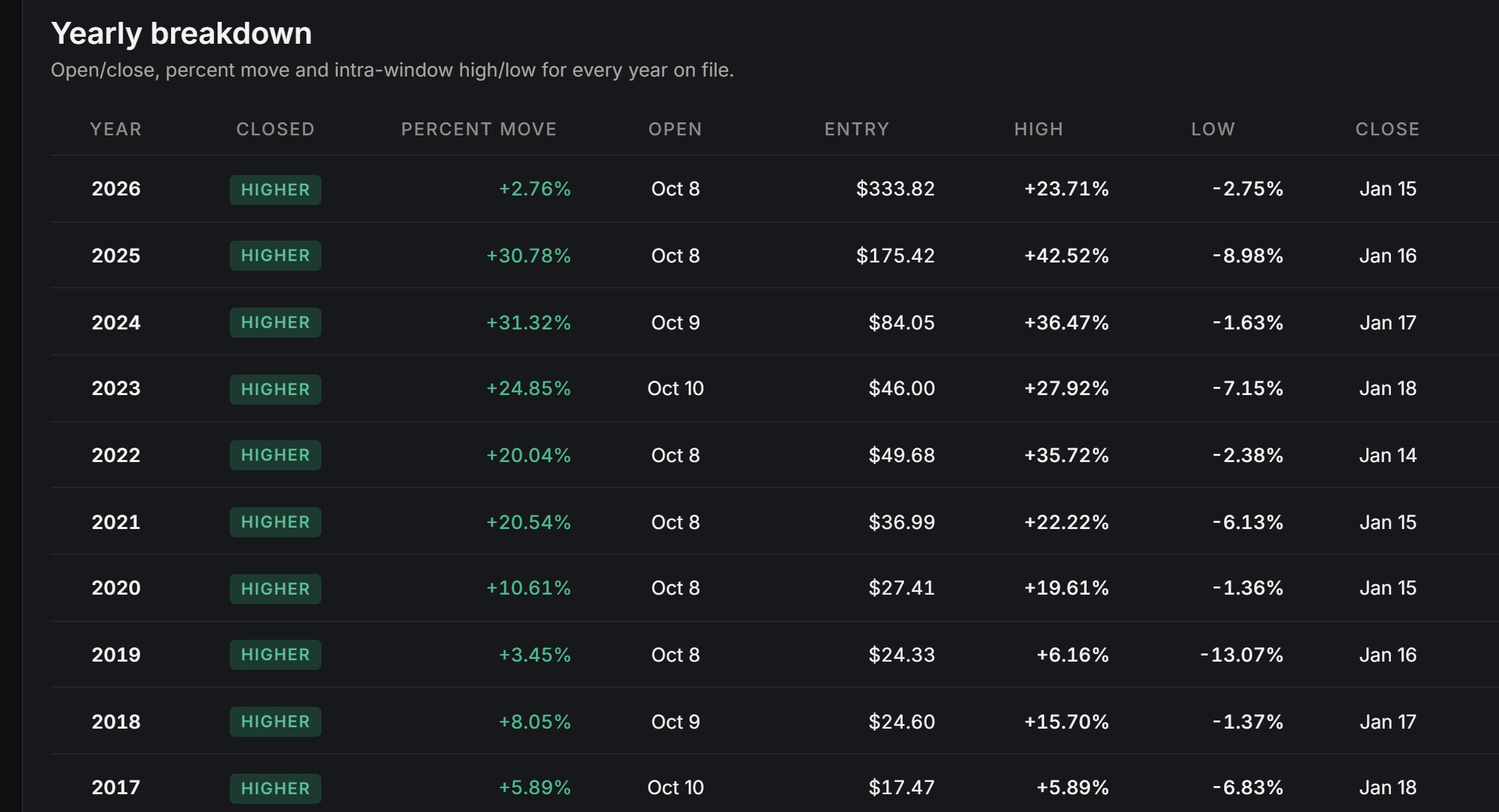Click the HIGHER badge in the 2017 row

276,789
